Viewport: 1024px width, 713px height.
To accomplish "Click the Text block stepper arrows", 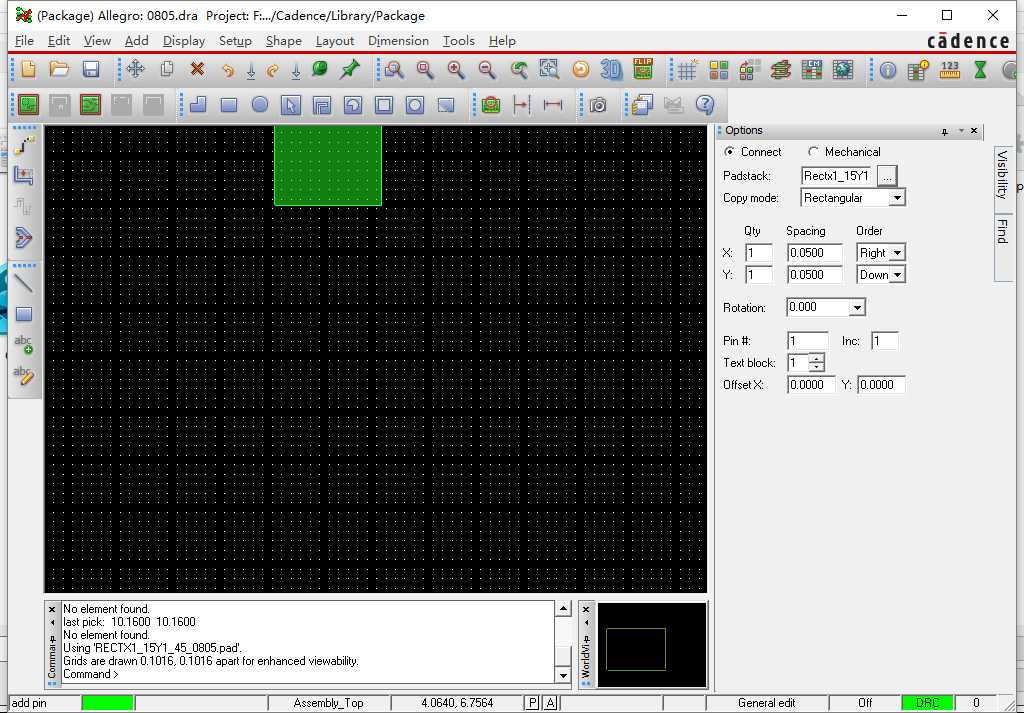I will (816, 362).
